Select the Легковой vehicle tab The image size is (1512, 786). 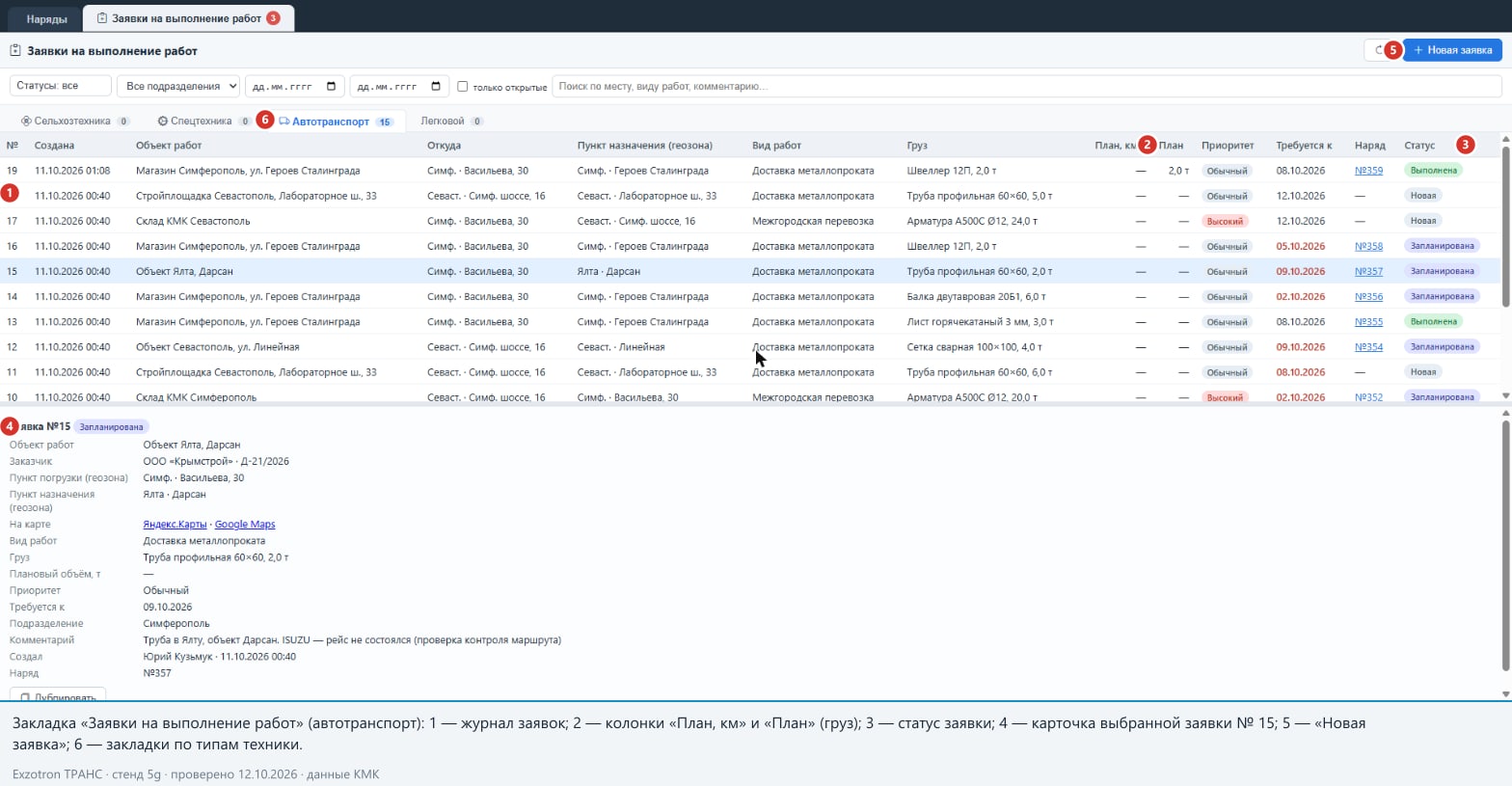click(x=451, y=122)
